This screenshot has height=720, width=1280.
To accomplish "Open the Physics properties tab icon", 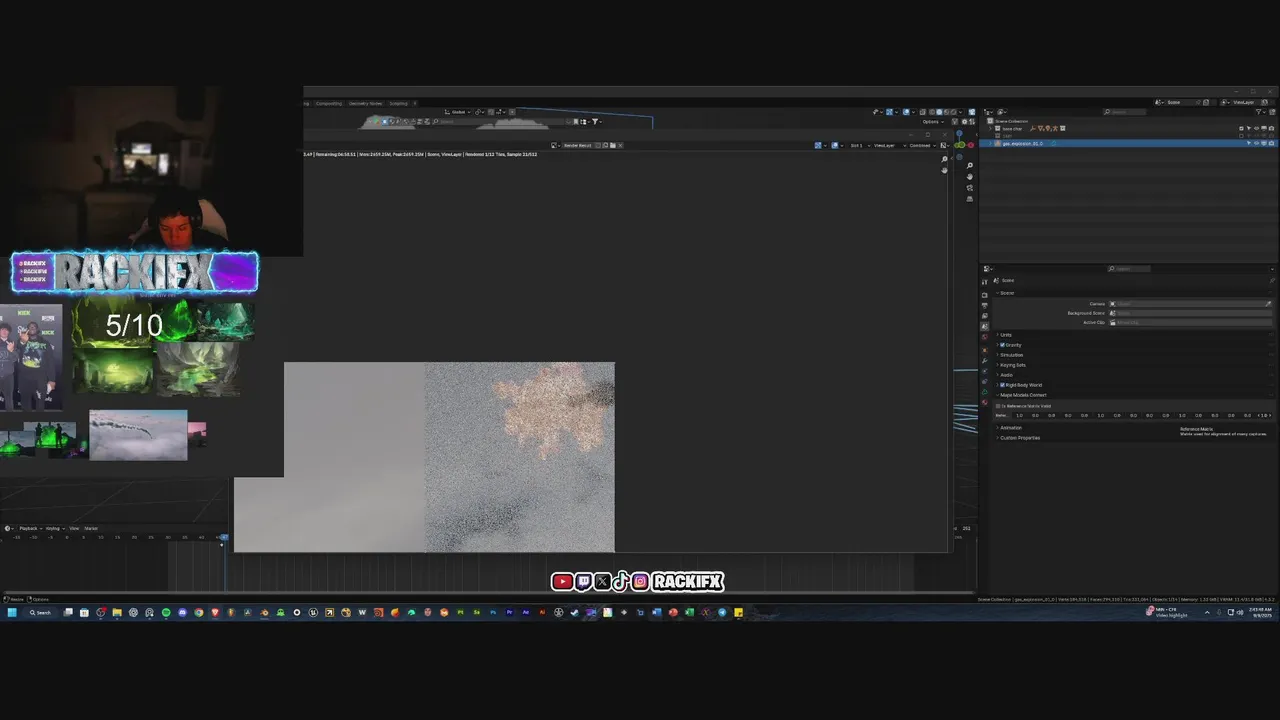I will coord(985,371).
